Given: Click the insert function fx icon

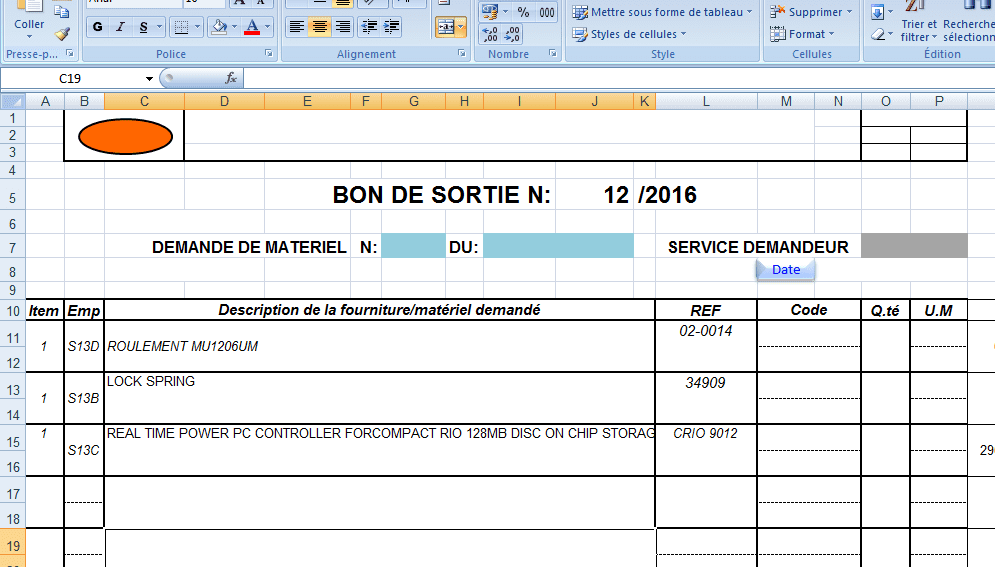Looking at the screenshot, I should point(231,78).
